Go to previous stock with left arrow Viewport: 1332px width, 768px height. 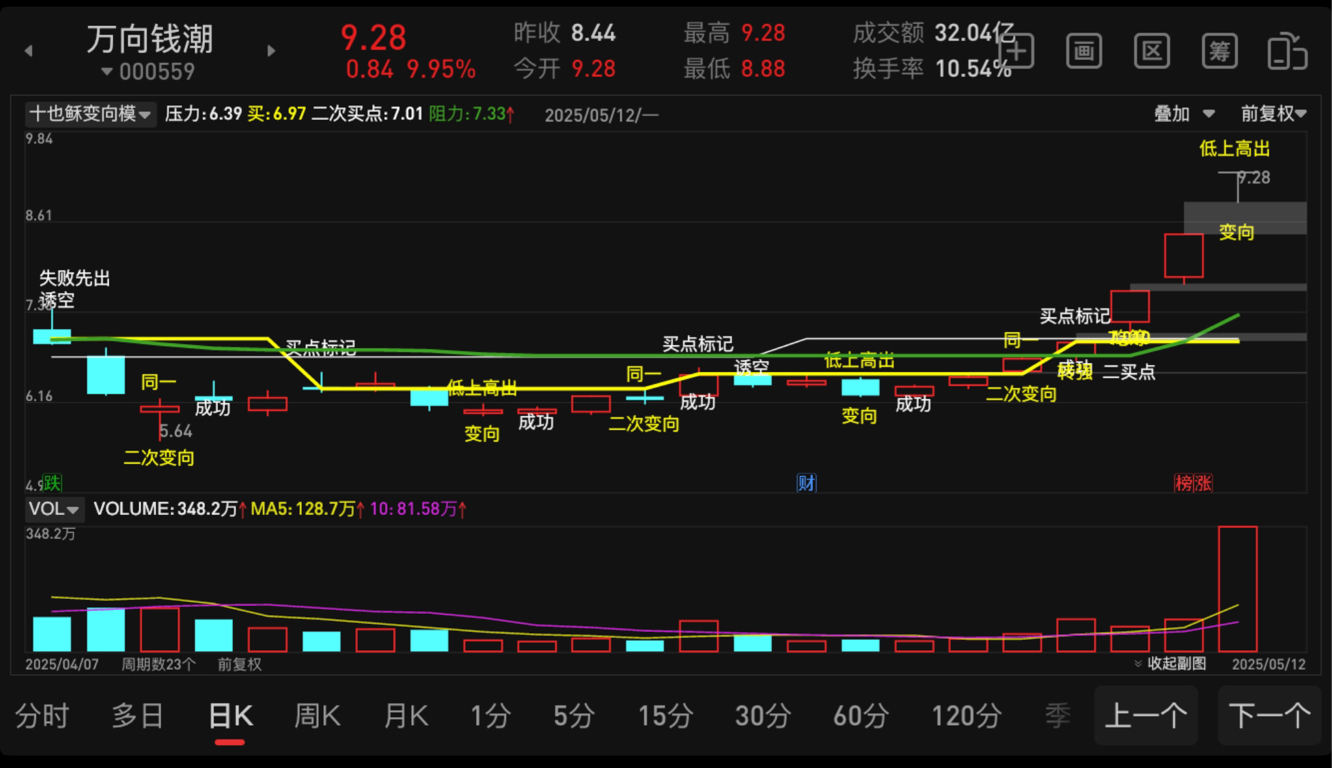tap(28, 51)
